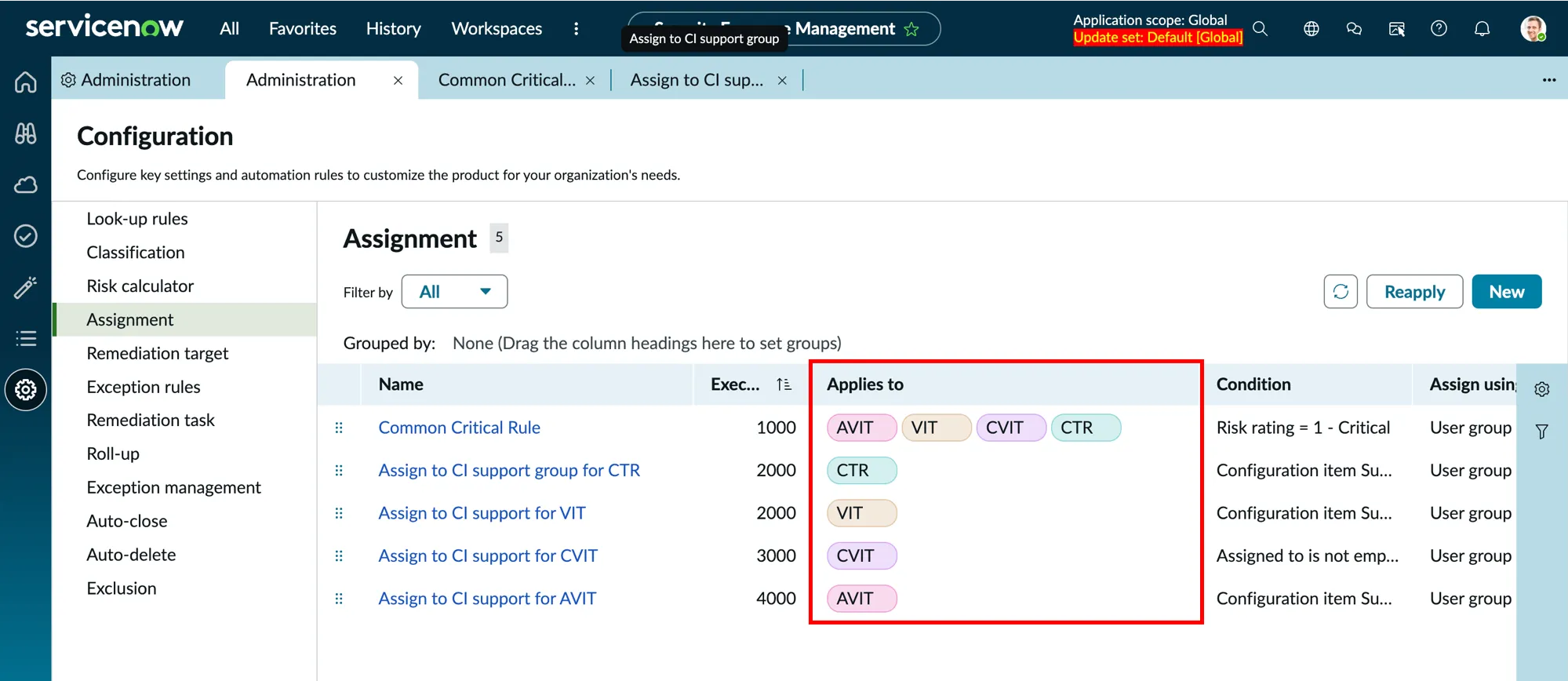Switch to the Common Critical tab

click(506, 80)
